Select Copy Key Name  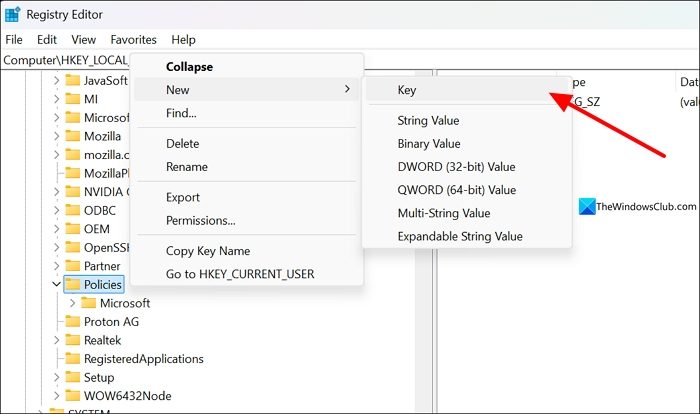point(246,251)
